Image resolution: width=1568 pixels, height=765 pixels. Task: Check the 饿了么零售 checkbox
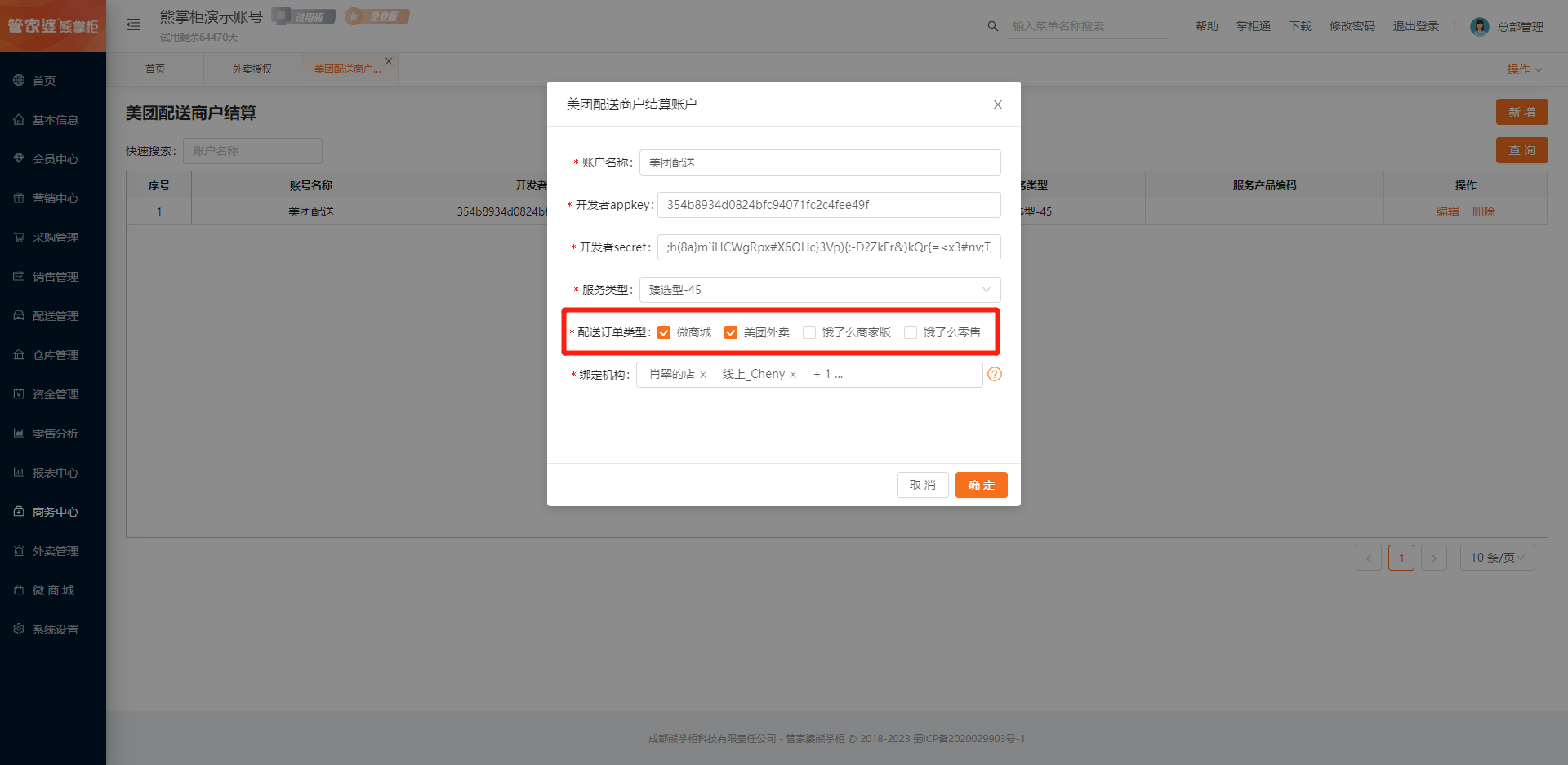pyautogui.click(x=911, y=332)
